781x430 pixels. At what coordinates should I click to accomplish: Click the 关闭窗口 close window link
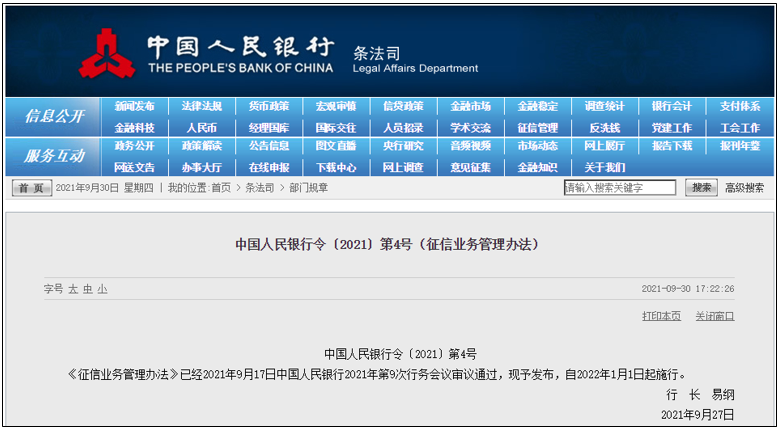click(715, 316)
